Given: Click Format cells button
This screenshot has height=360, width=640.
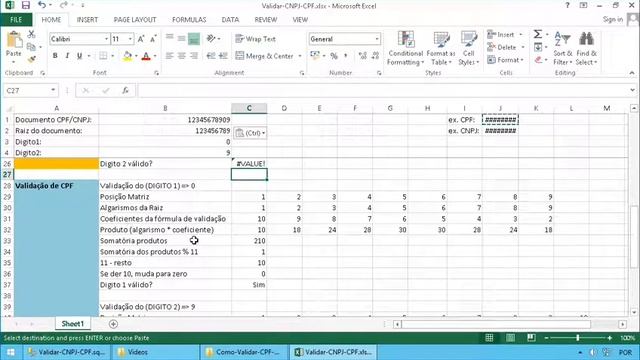Looking at the screenshot, I should pyautogui.click(x=505, y=60).
